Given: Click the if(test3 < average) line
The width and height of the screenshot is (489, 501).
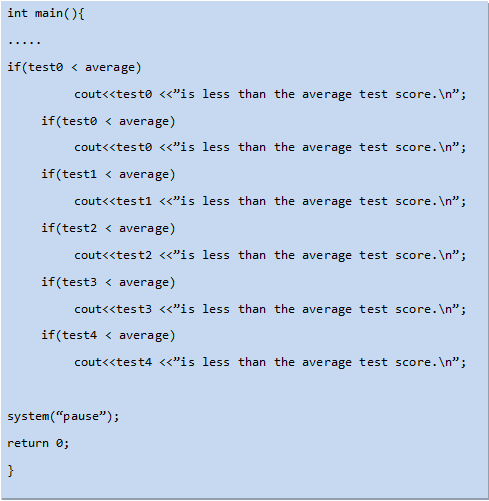Looking at the screenshot, I should (x=108, y=283).
